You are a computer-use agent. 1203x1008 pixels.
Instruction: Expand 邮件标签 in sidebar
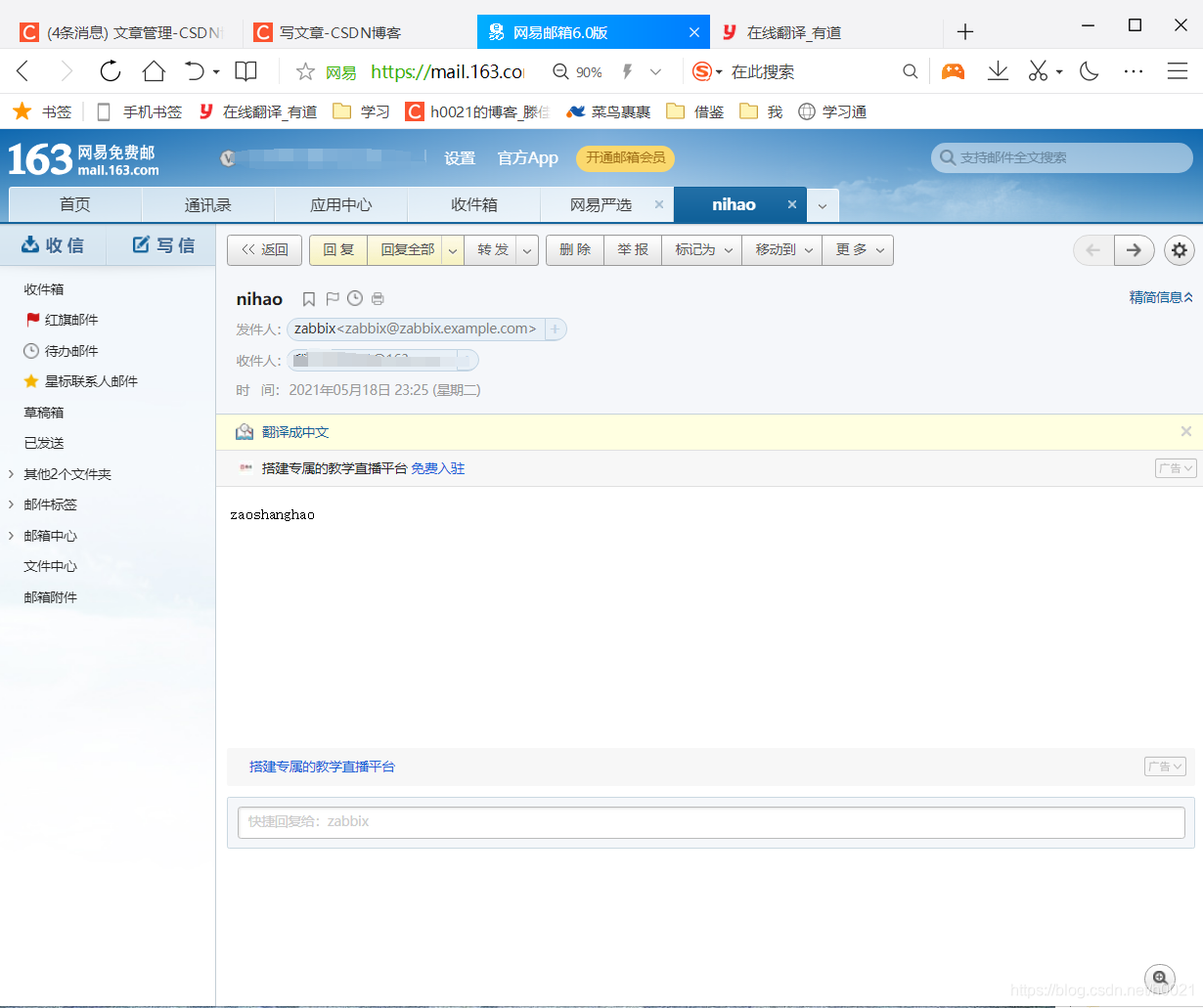(x=11, y=504)
